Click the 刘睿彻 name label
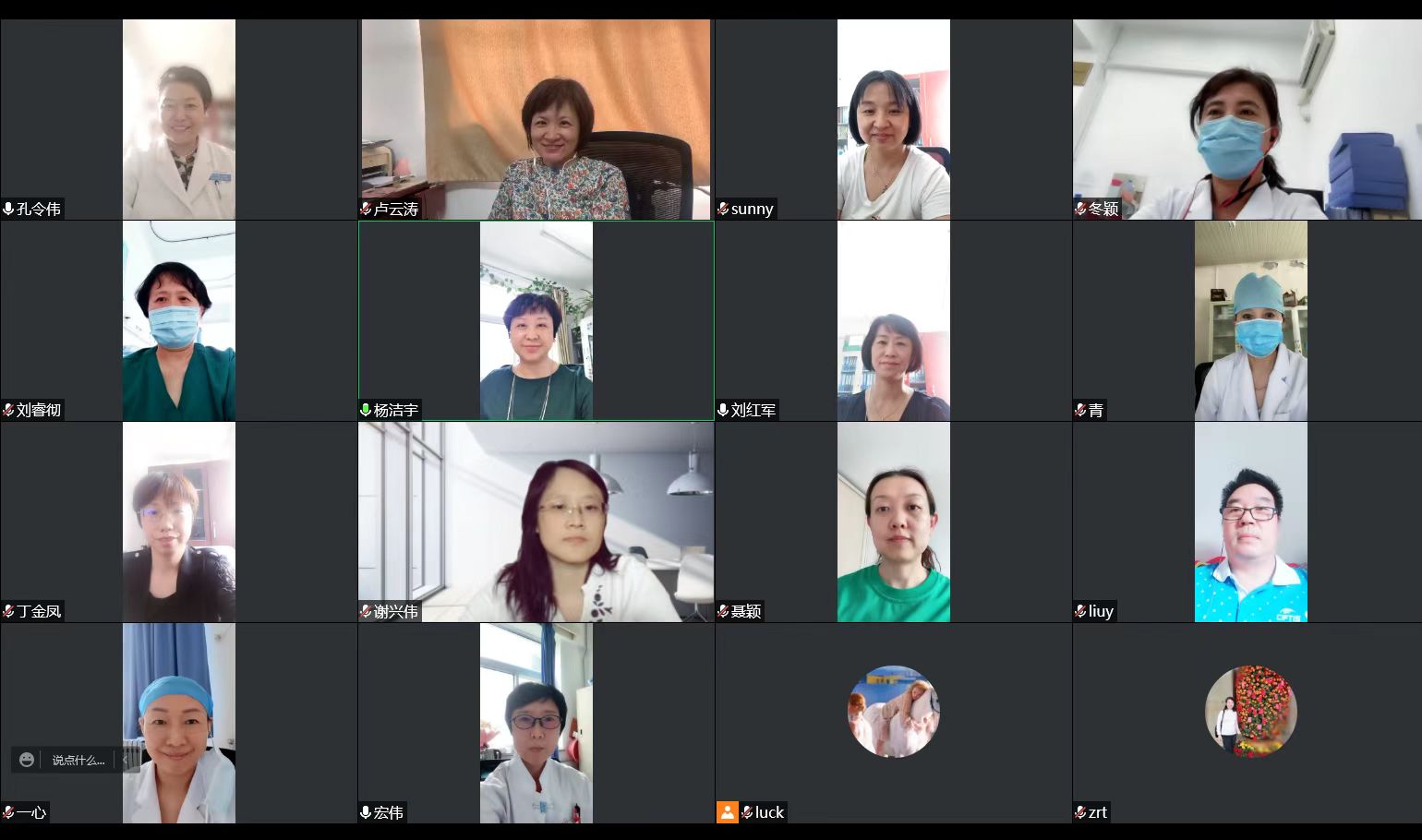Image resolution: width=1422 pixels, height=840 pixels. coord(39,410)
